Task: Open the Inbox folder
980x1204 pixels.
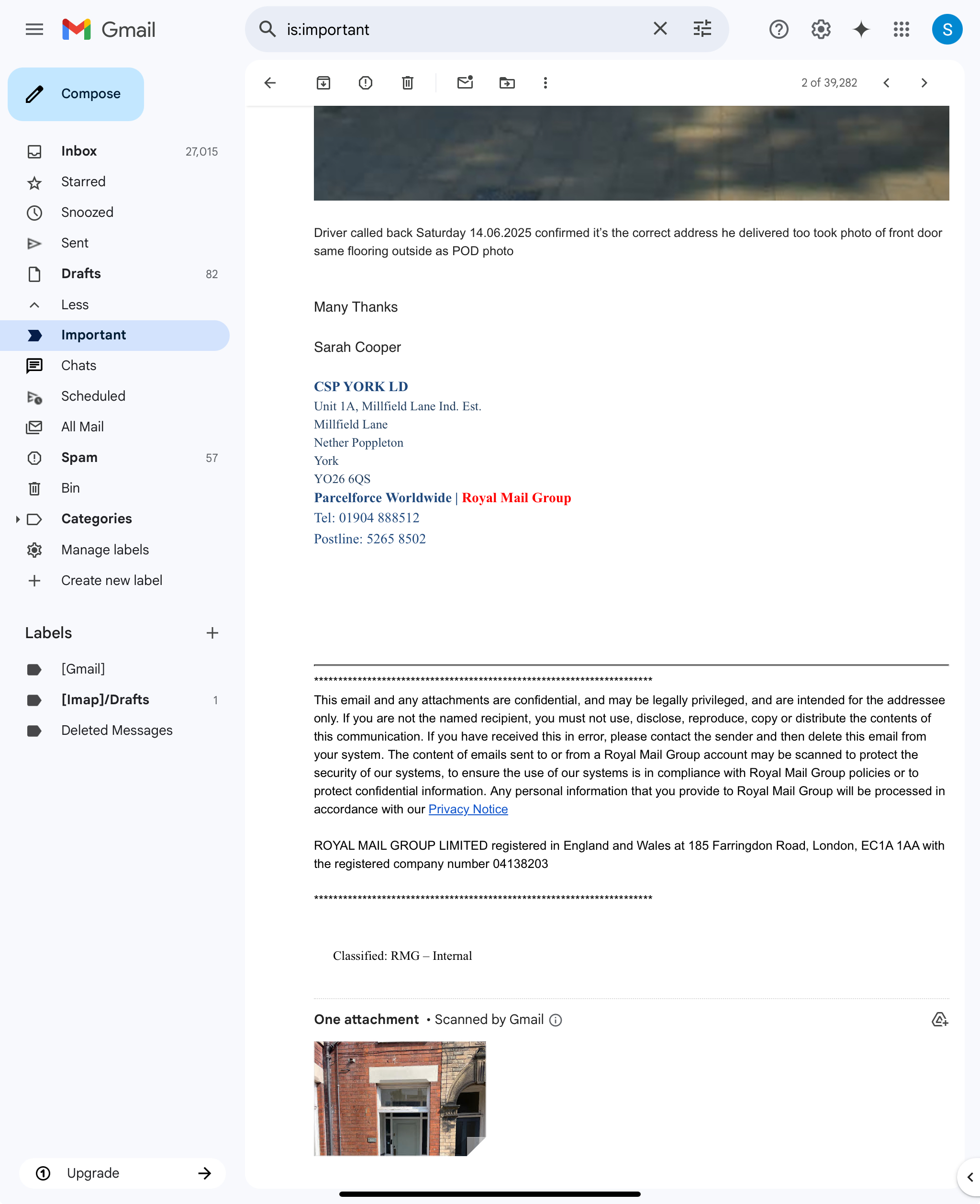Action: (x=114, y=151)
